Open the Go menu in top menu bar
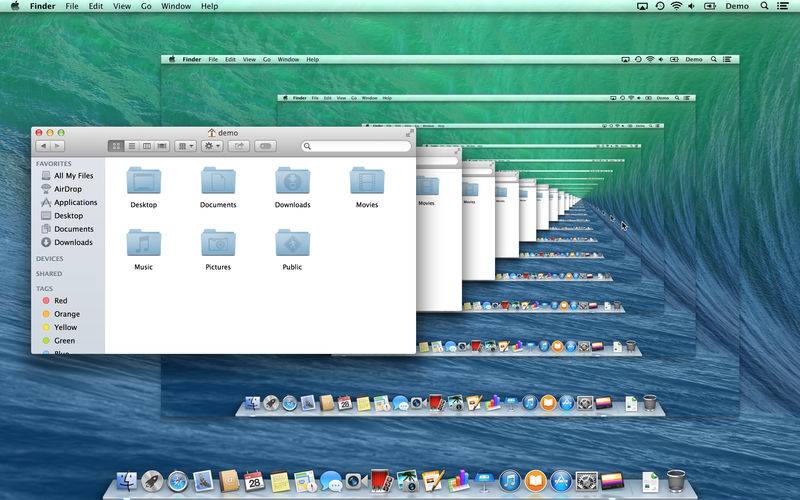This screenshot has width=800, height=500. pyautogui.click(x=146, y=6)
